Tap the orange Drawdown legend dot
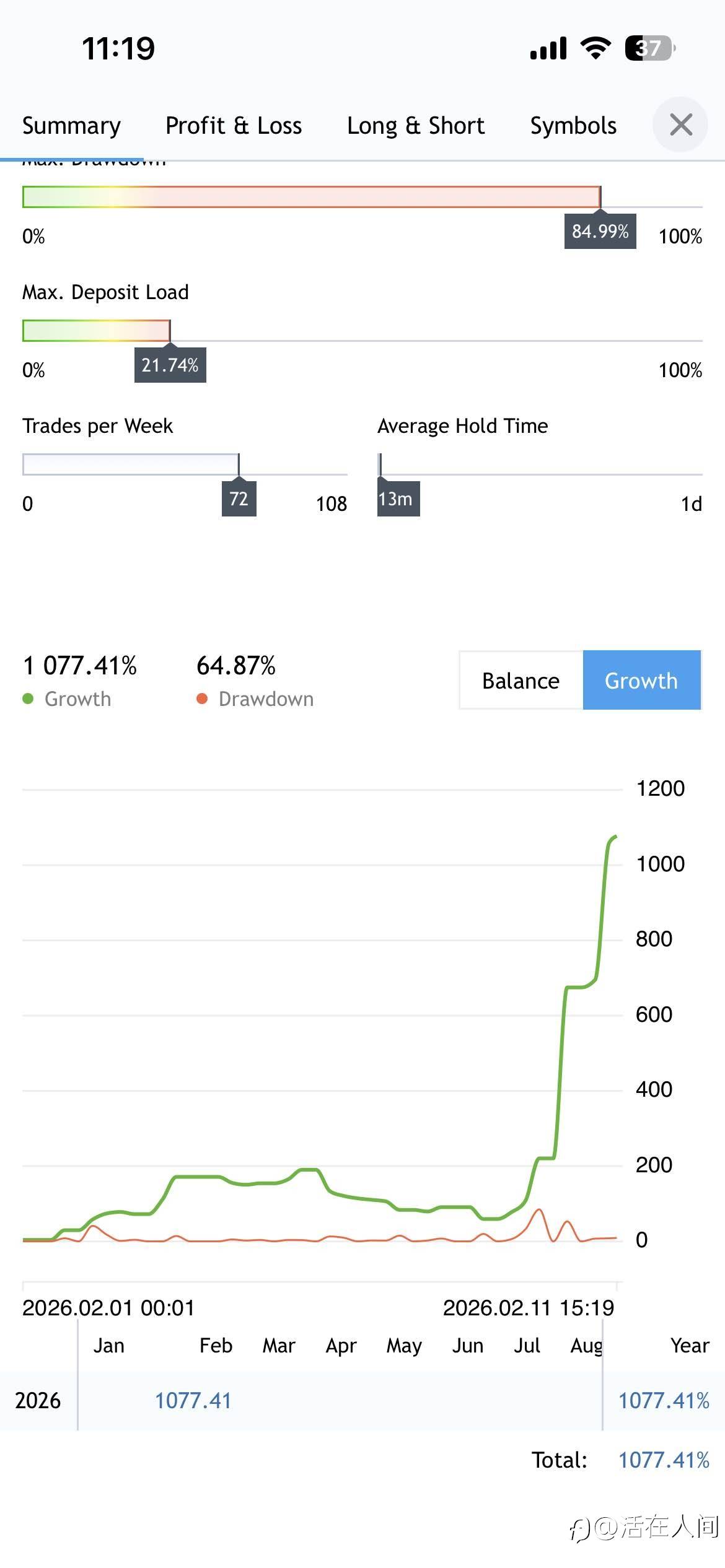725x1568 pixels. 202,699
